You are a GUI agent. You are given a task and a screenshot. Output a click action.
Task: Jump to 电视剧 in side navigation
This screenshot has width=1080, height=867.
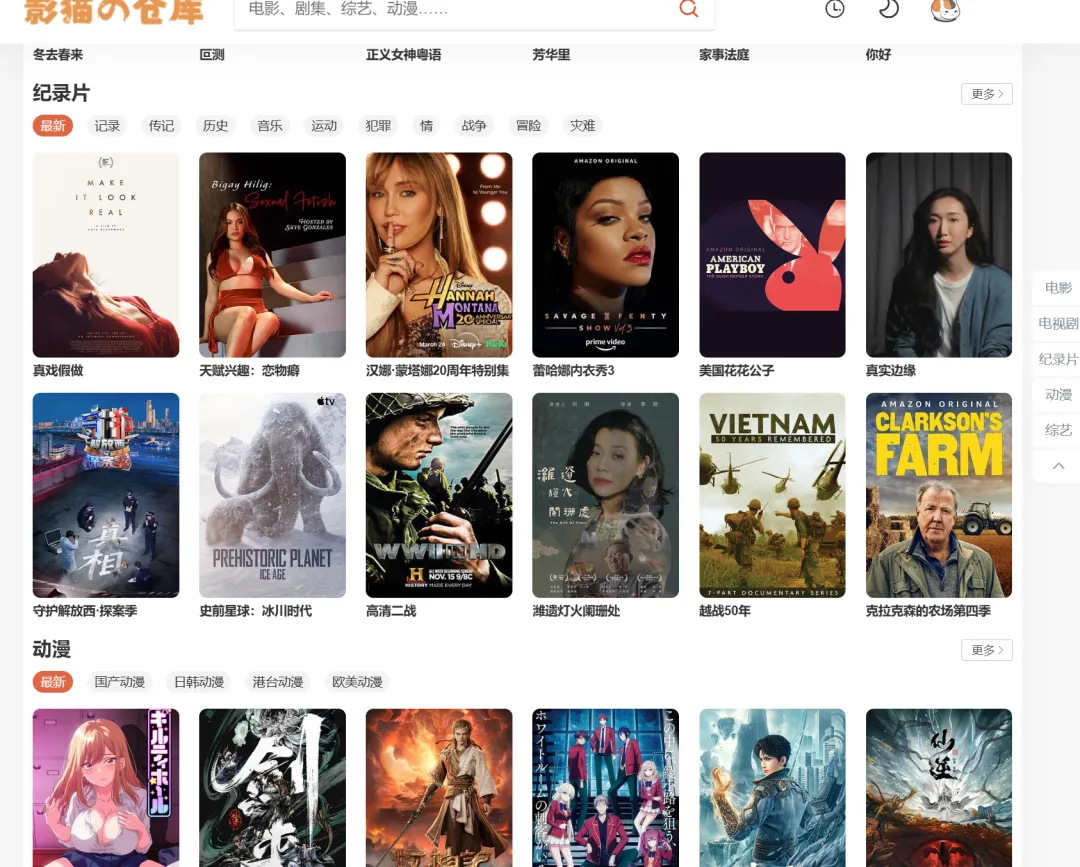click(x=1059, y=324)
